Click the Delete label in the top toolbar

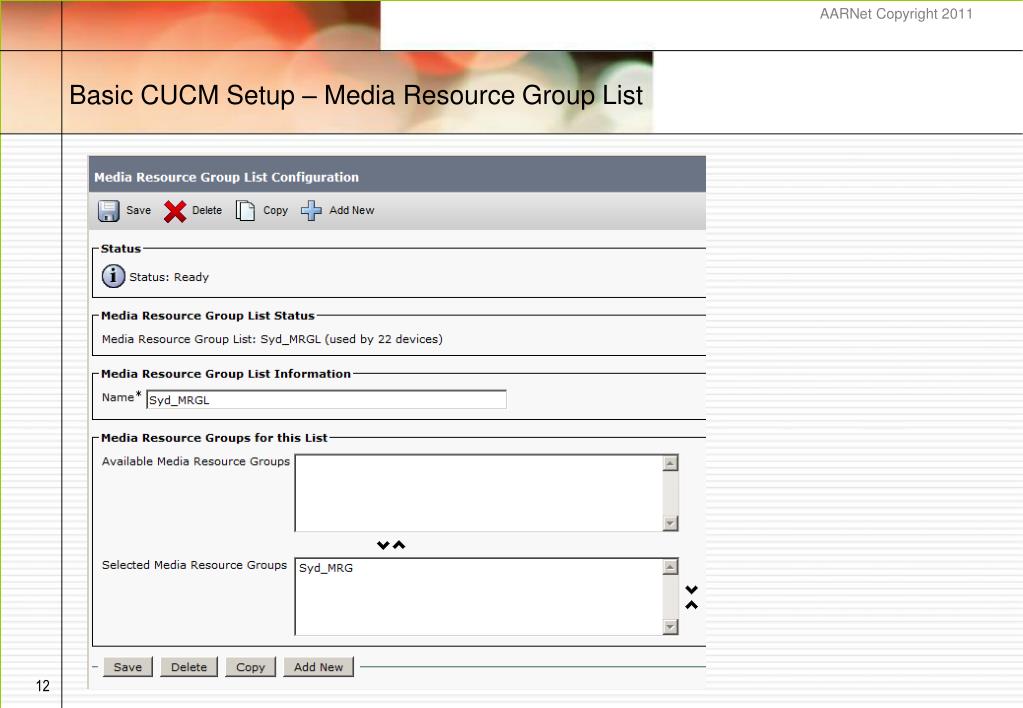pos(207,210)
